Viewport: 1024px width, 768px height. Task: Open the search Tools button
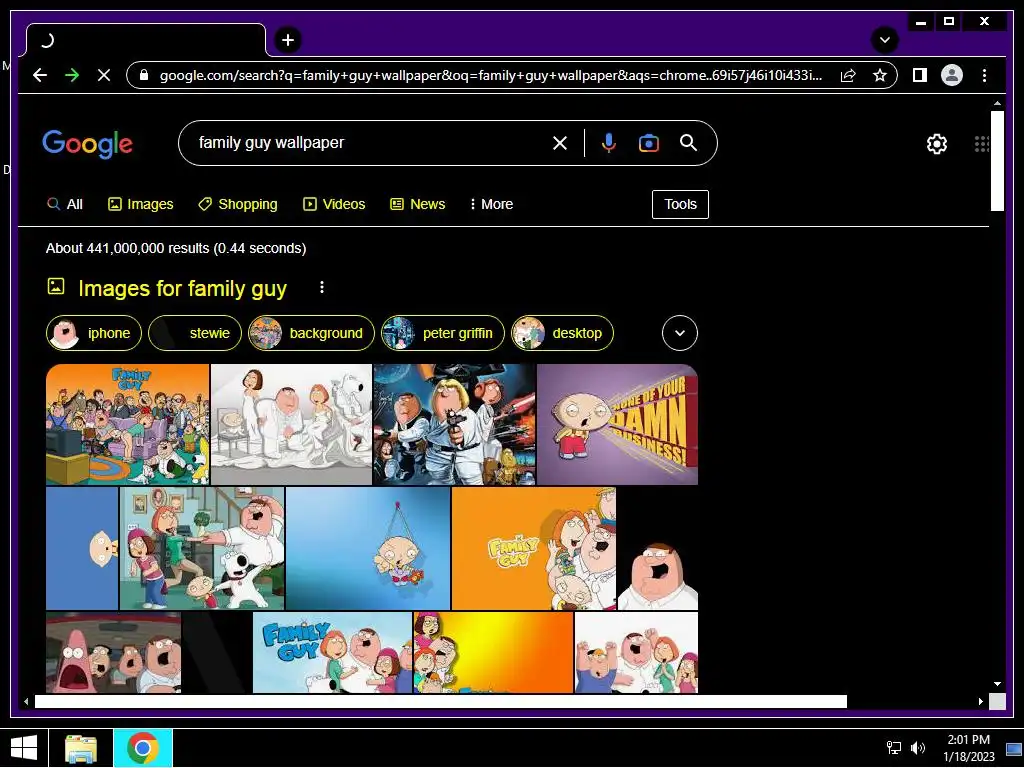(x=680, y=204)
